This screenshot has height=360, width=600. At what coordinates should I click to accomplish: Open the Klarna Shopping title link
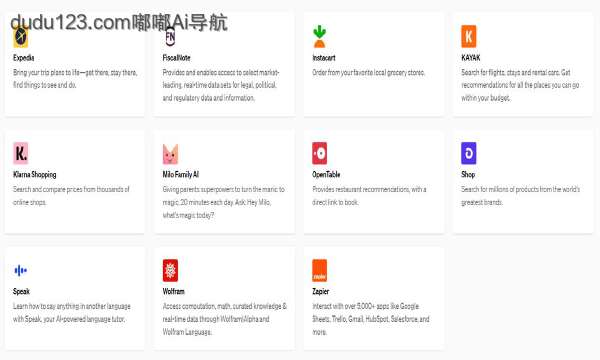pos(35,174)
